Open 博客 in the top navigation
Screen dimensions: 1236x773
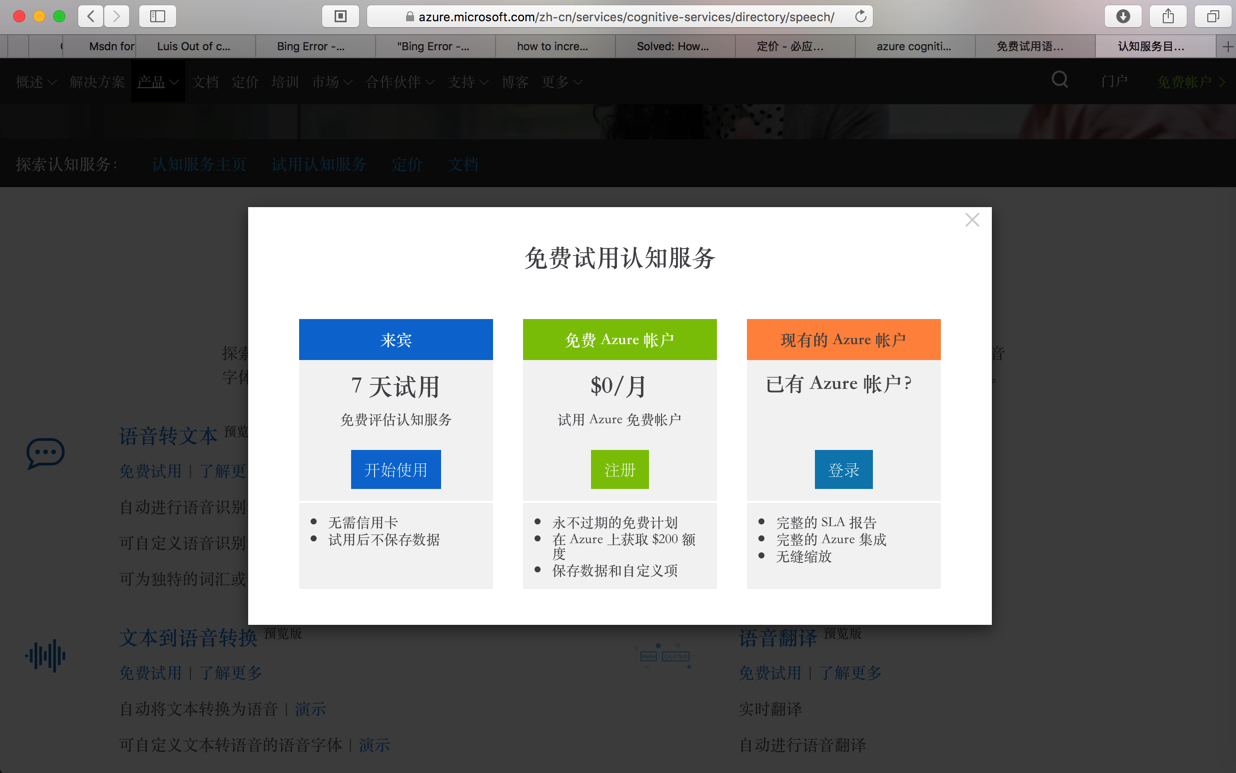pos(515,82)
